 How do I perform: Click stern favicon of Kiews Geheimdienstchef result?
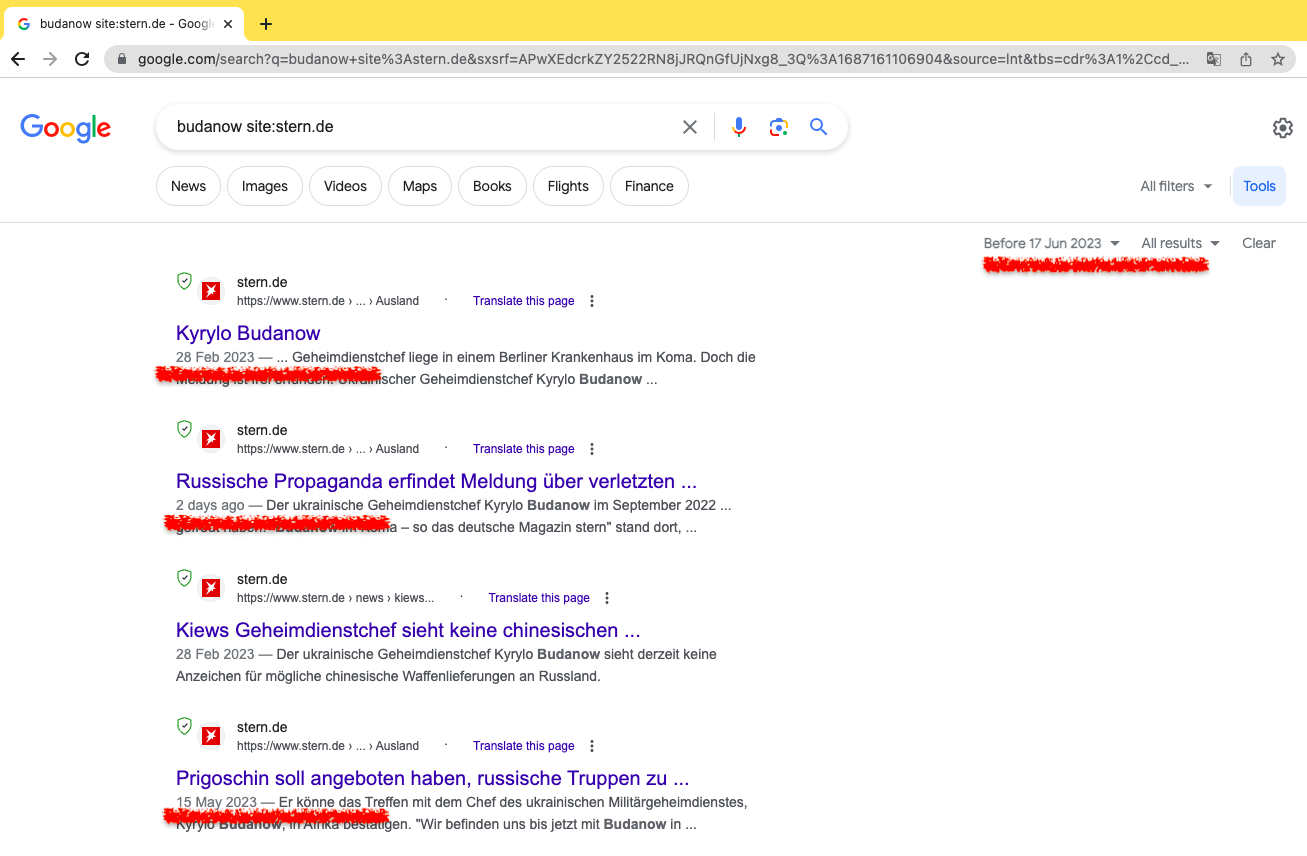[x=211, y=588]
